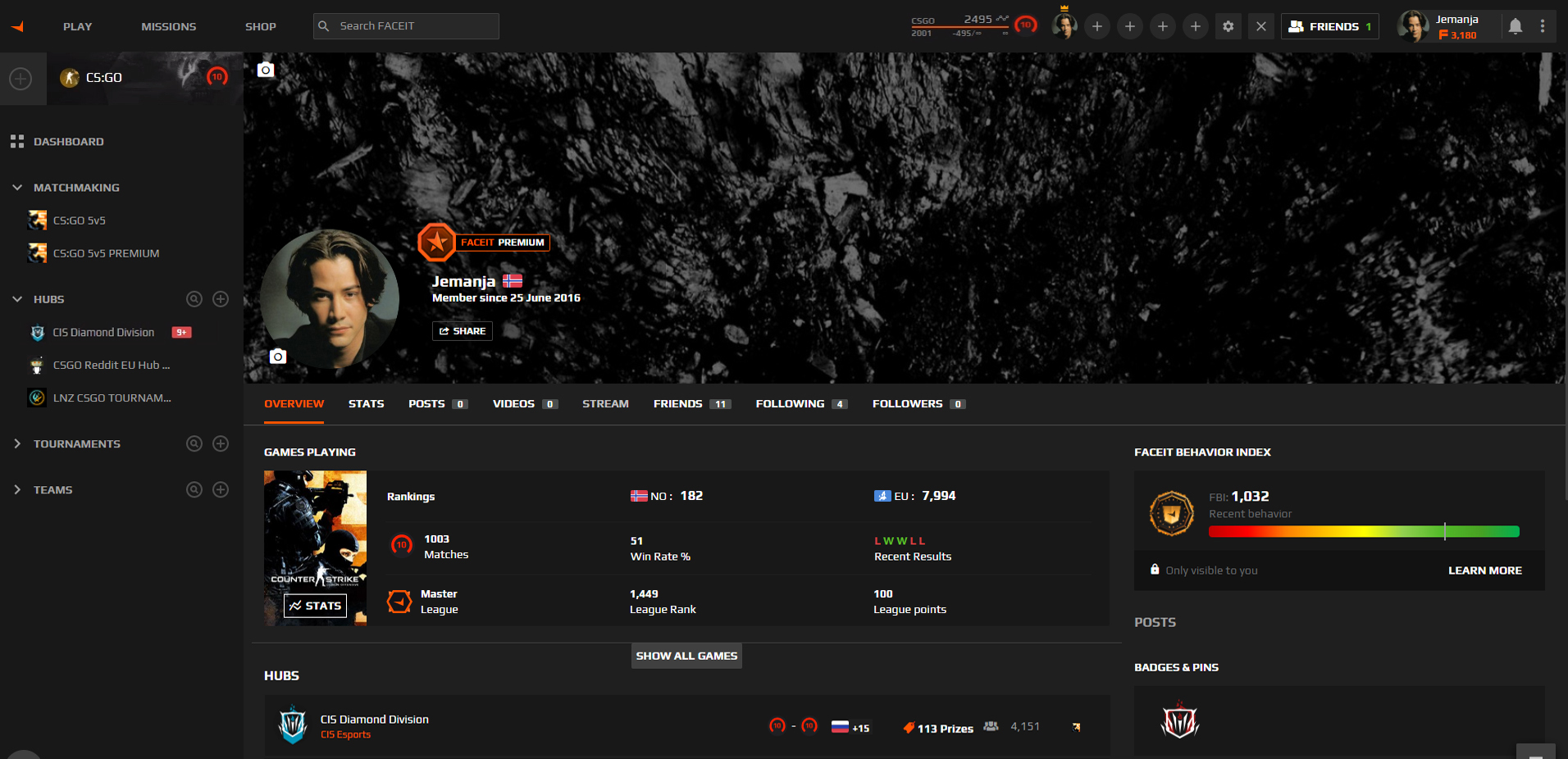Click the search magnifier icon

(324, 26)
